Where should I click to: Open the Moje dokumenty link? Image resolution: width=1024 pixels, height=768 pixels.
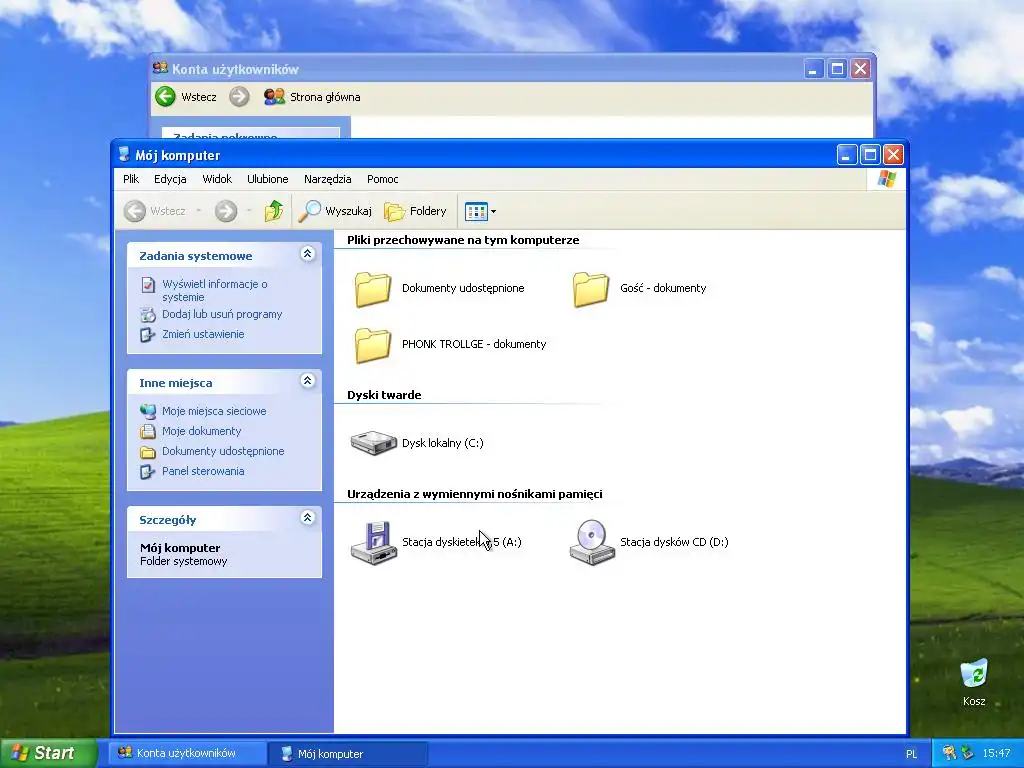click(202, 431)
